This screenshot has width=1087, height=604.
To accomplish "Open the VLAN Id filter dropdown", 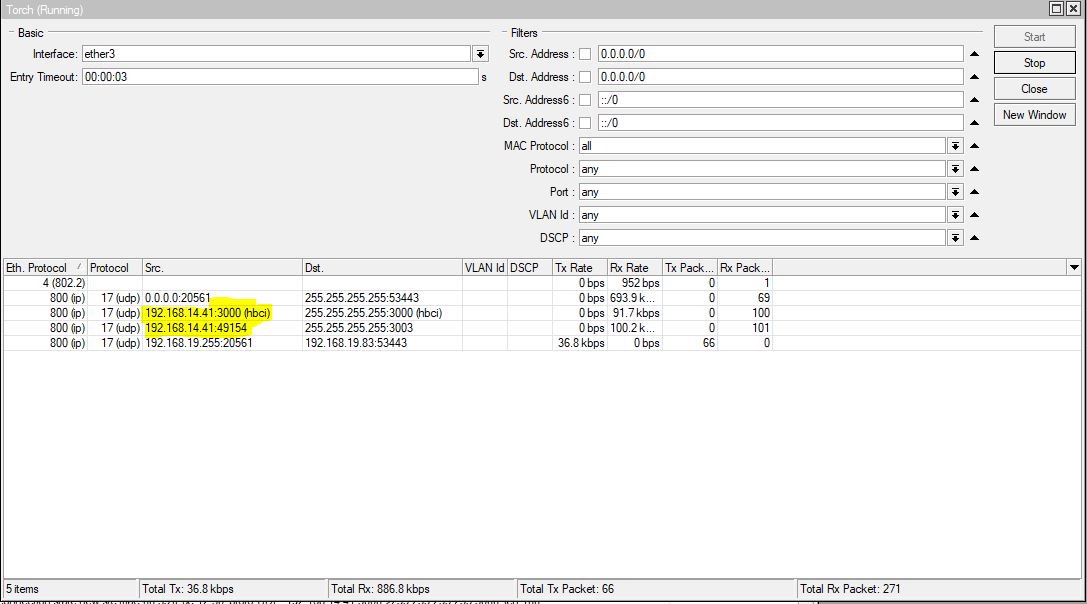I will tap(955, 215).
